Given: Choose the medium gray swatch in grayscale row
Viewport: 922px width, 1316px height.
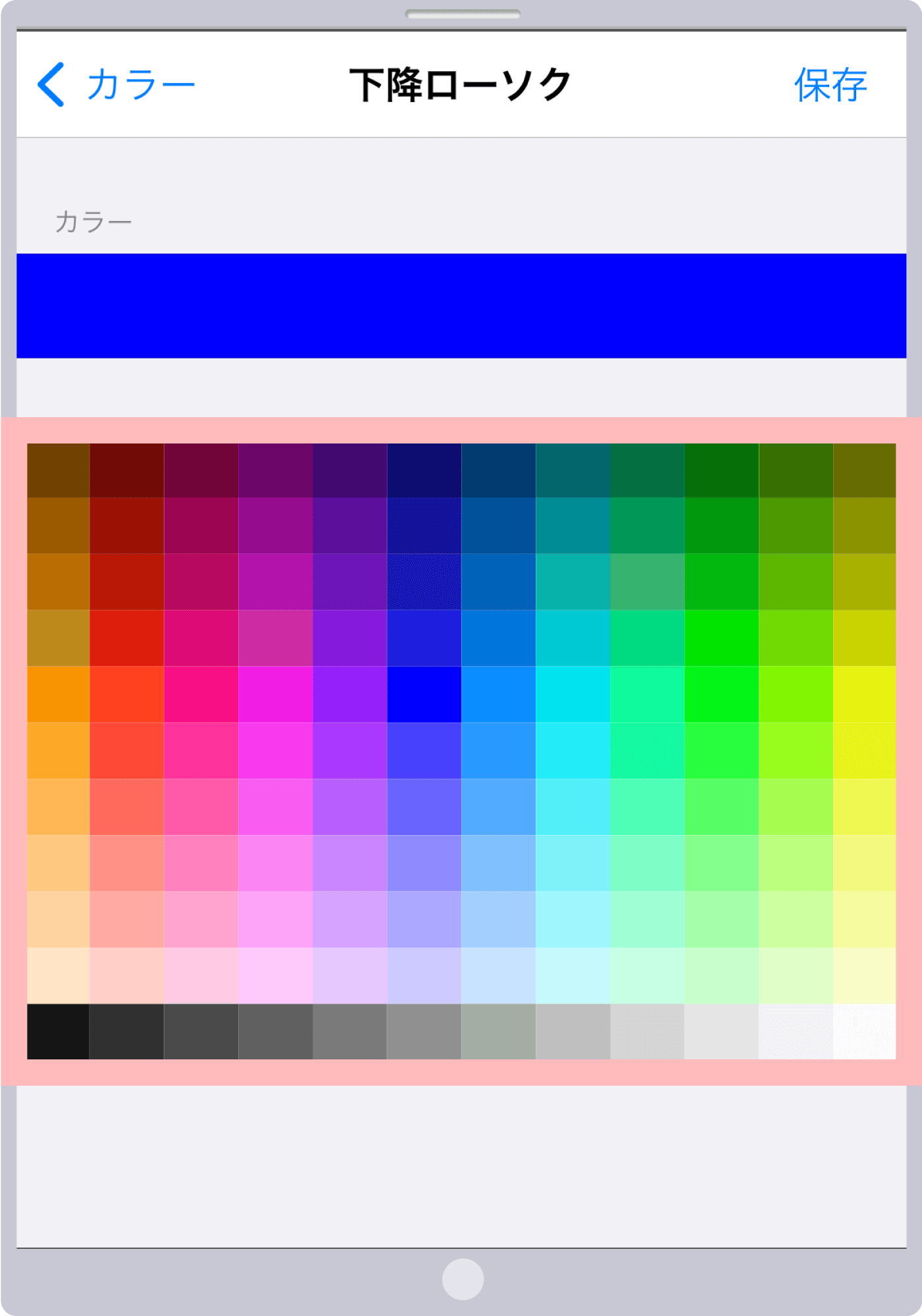Looking at the screenshot, I should (x=349, y=1031).
